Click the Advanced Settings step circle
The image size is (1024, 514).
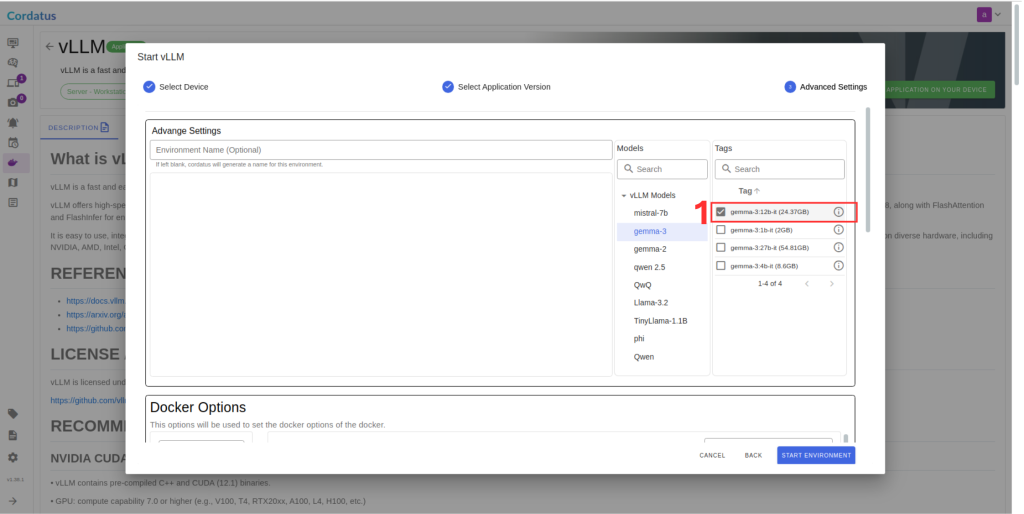point(790,87)
